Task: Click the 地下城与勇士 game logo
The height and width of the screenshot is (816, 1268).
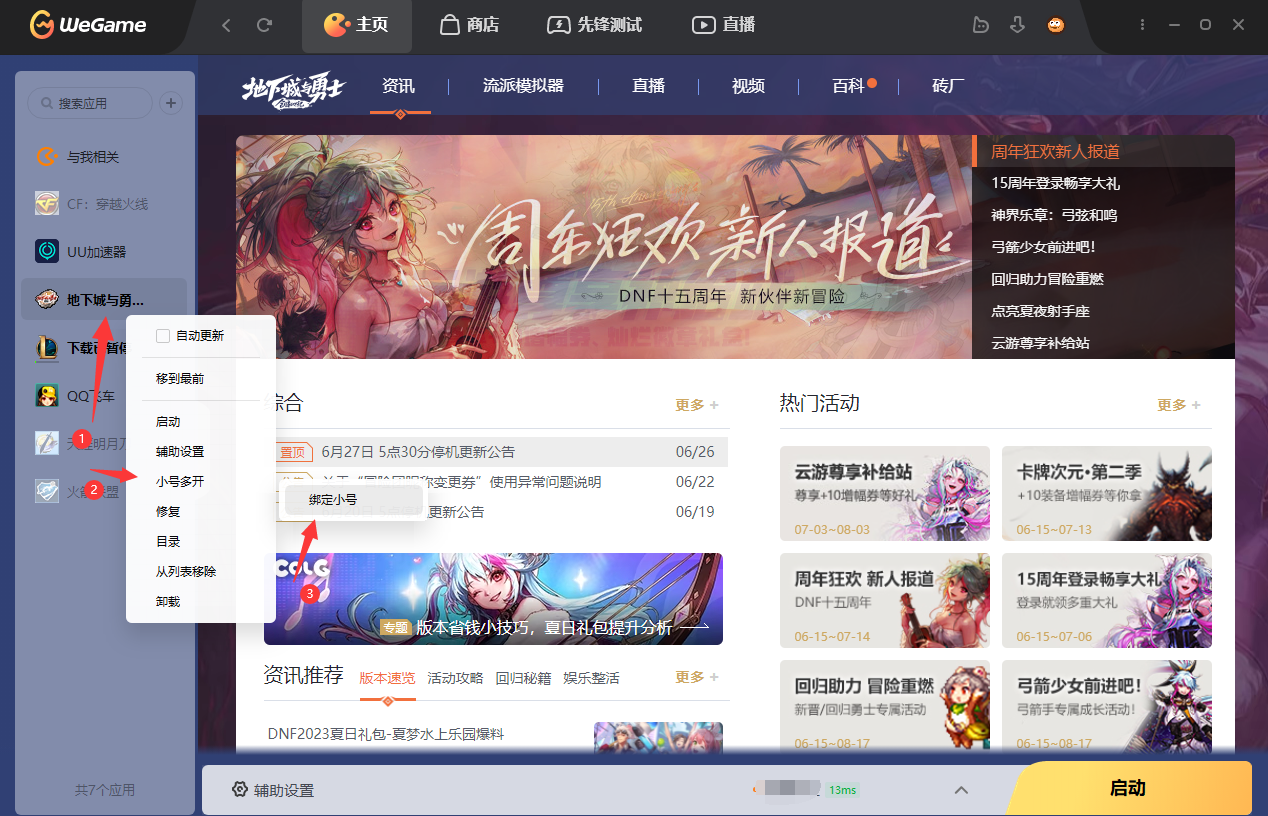Action: (x=292, y=88)
